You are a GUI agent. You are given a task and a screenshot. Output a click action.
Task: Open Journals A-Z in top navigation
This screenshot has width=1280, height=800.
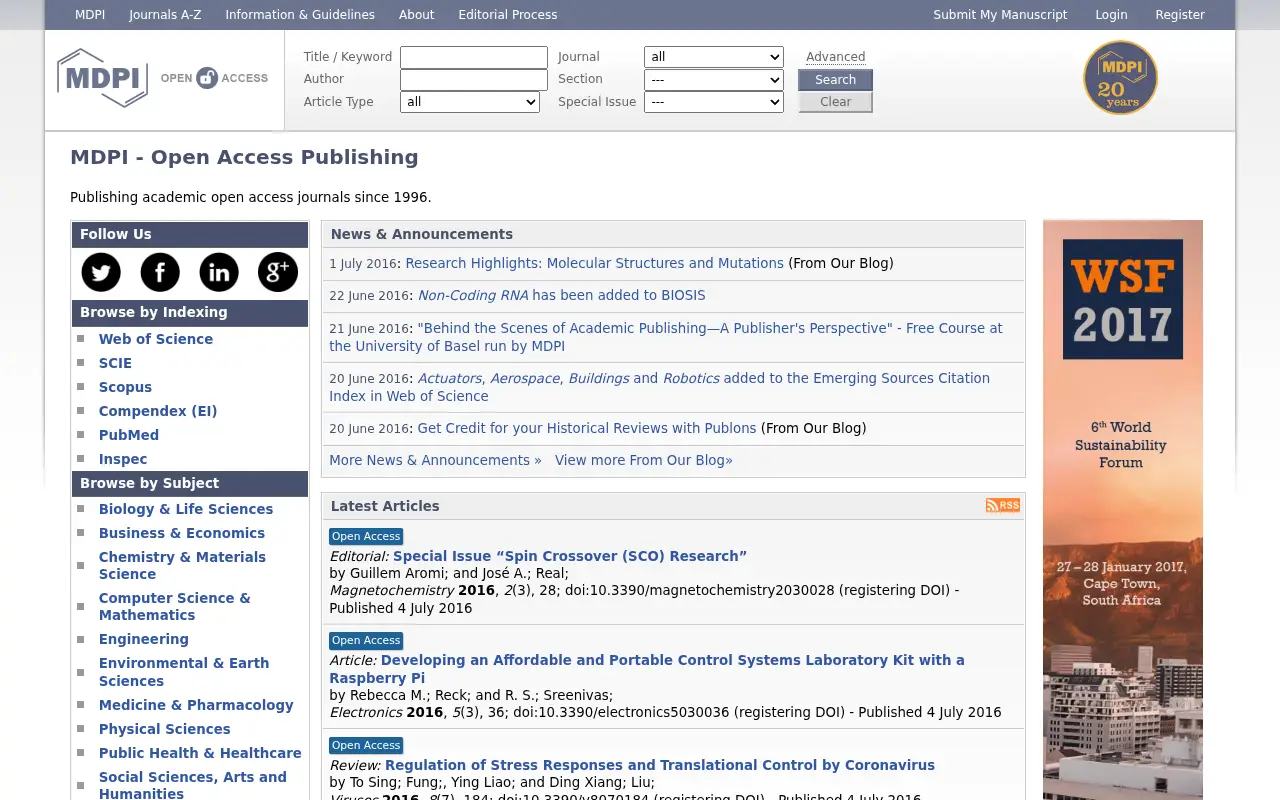(x=165, y=15)
